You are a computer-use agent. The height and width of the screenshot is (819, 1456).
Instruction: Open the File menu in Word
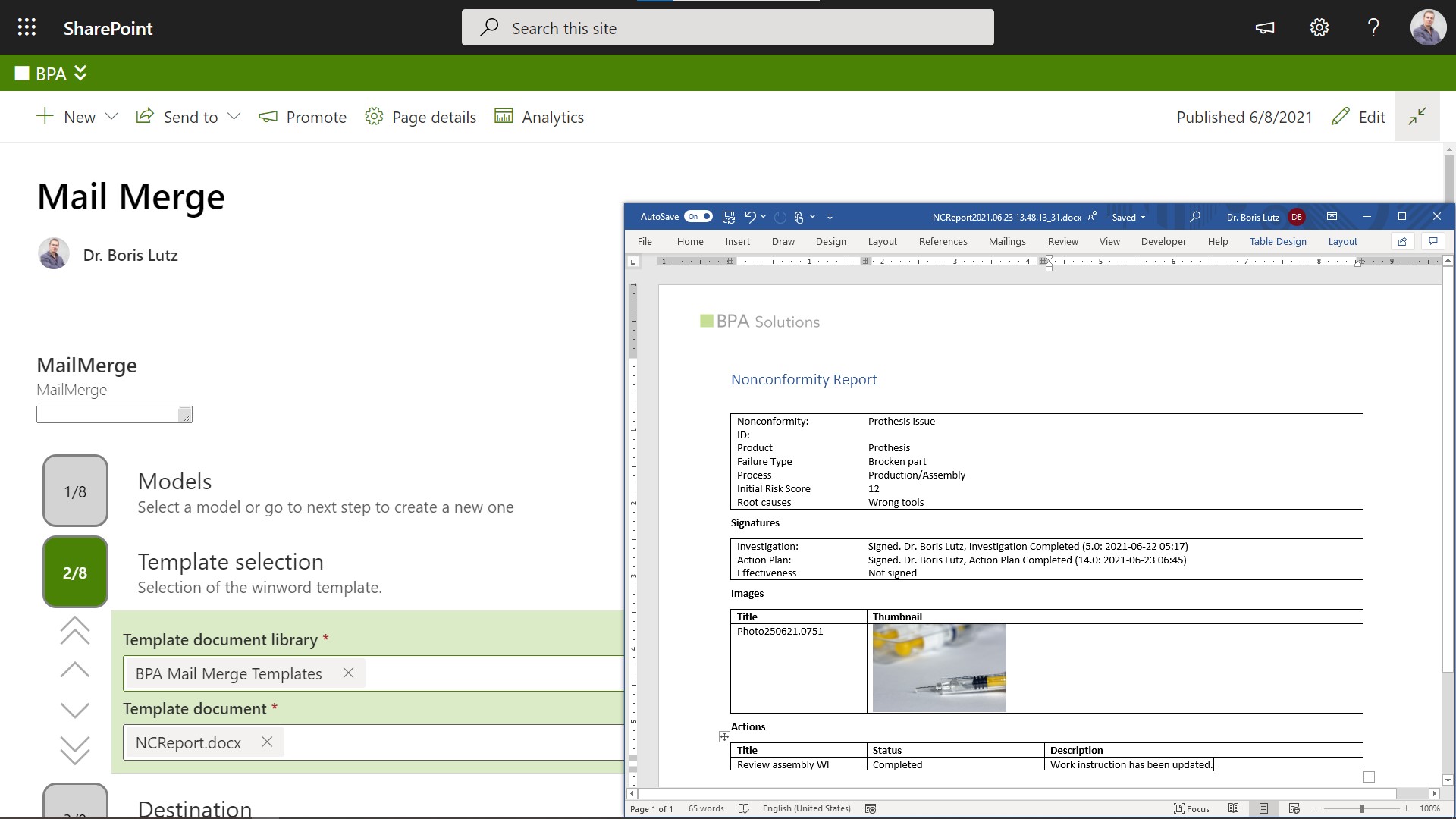(x=645, y=241)
